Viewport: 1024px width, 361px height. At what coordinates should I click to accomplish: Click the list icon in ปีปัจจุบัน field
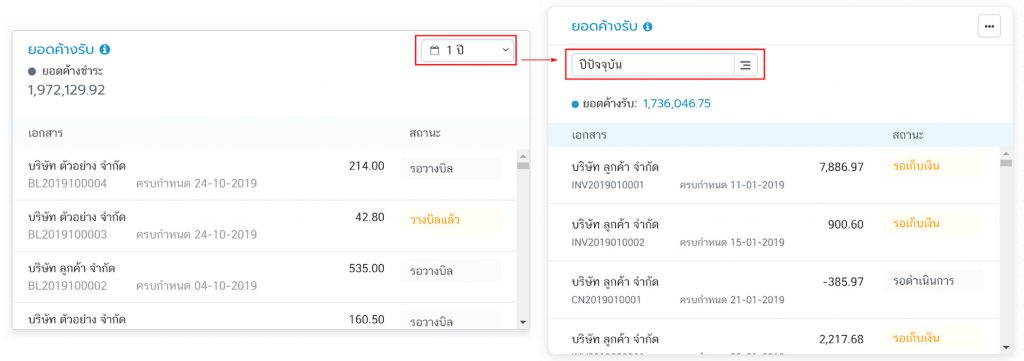pos(745,65)
